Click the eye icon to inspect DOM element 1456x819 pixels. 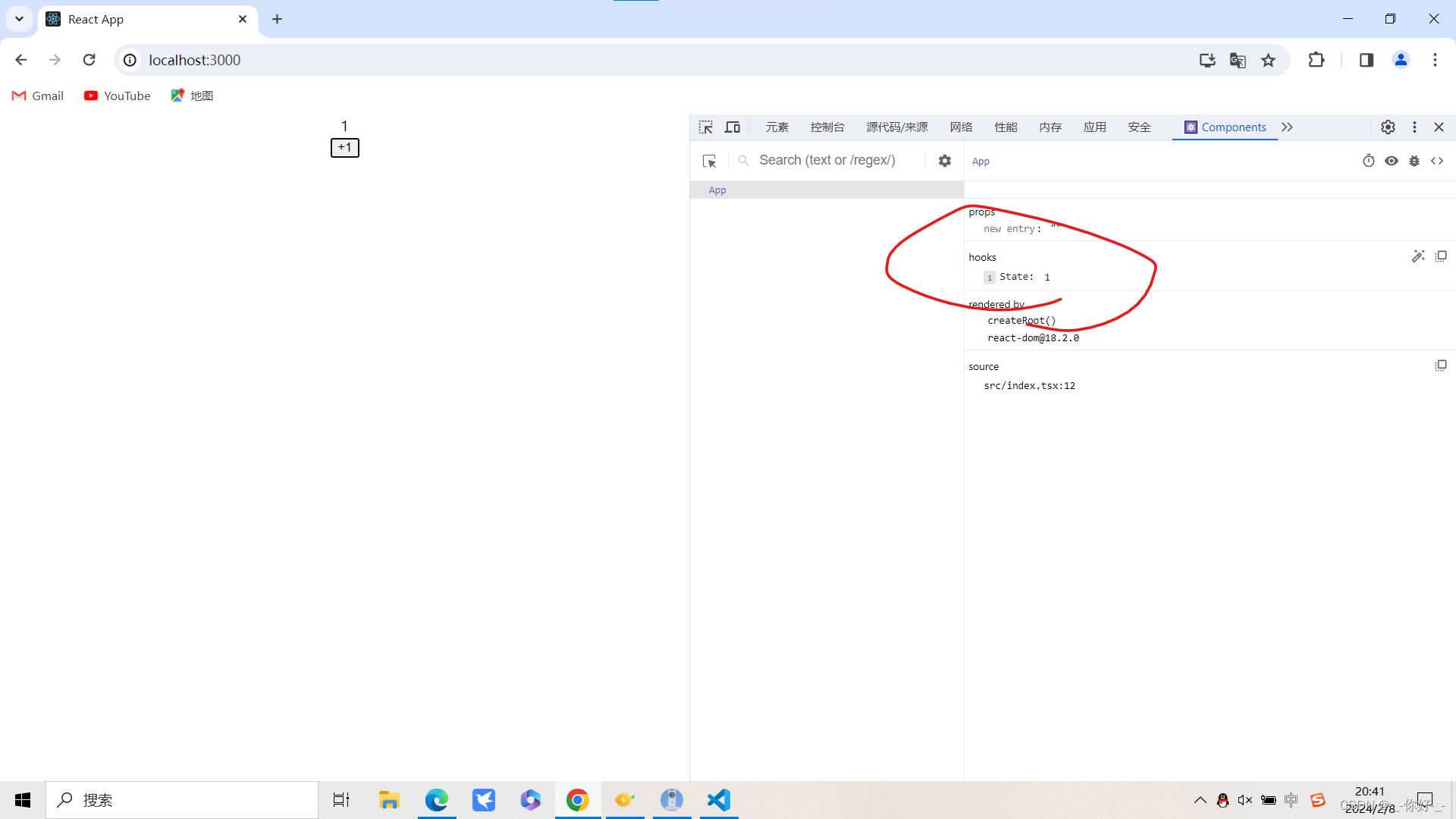click(x=1392, y=161)
